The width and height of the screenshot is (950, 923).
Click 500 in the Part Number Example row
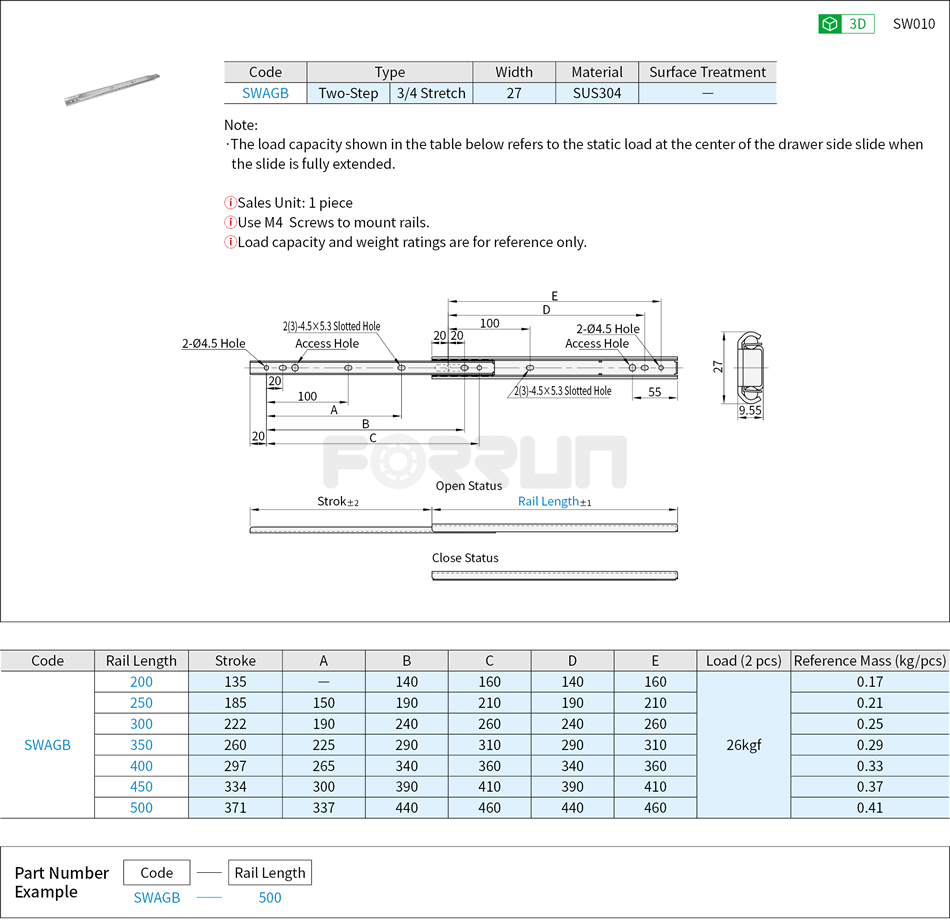[270, 898]
